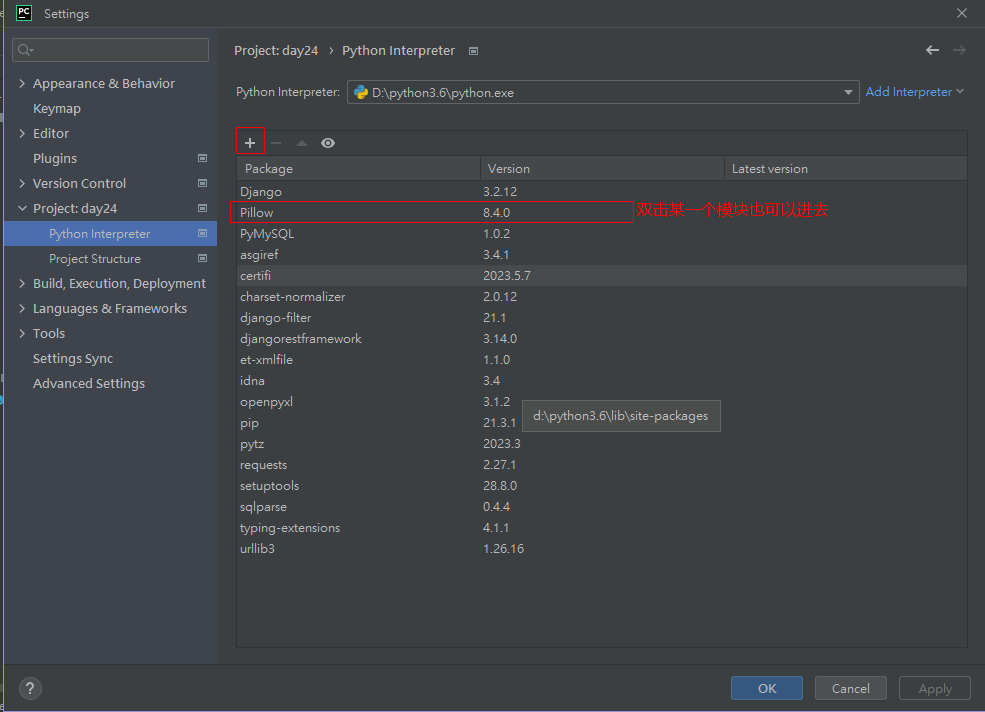Click the upgrade package arrow icon
Screen dimensions: 985x712
(302, 143)
